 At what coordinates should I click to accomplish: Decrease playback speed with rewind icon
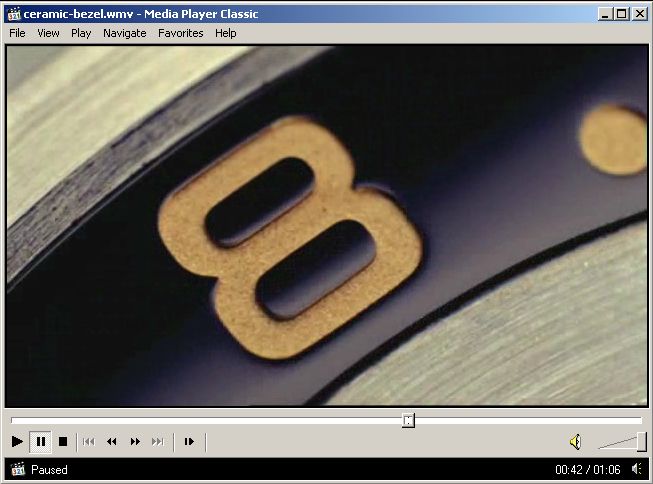click(x=112, y=442)
